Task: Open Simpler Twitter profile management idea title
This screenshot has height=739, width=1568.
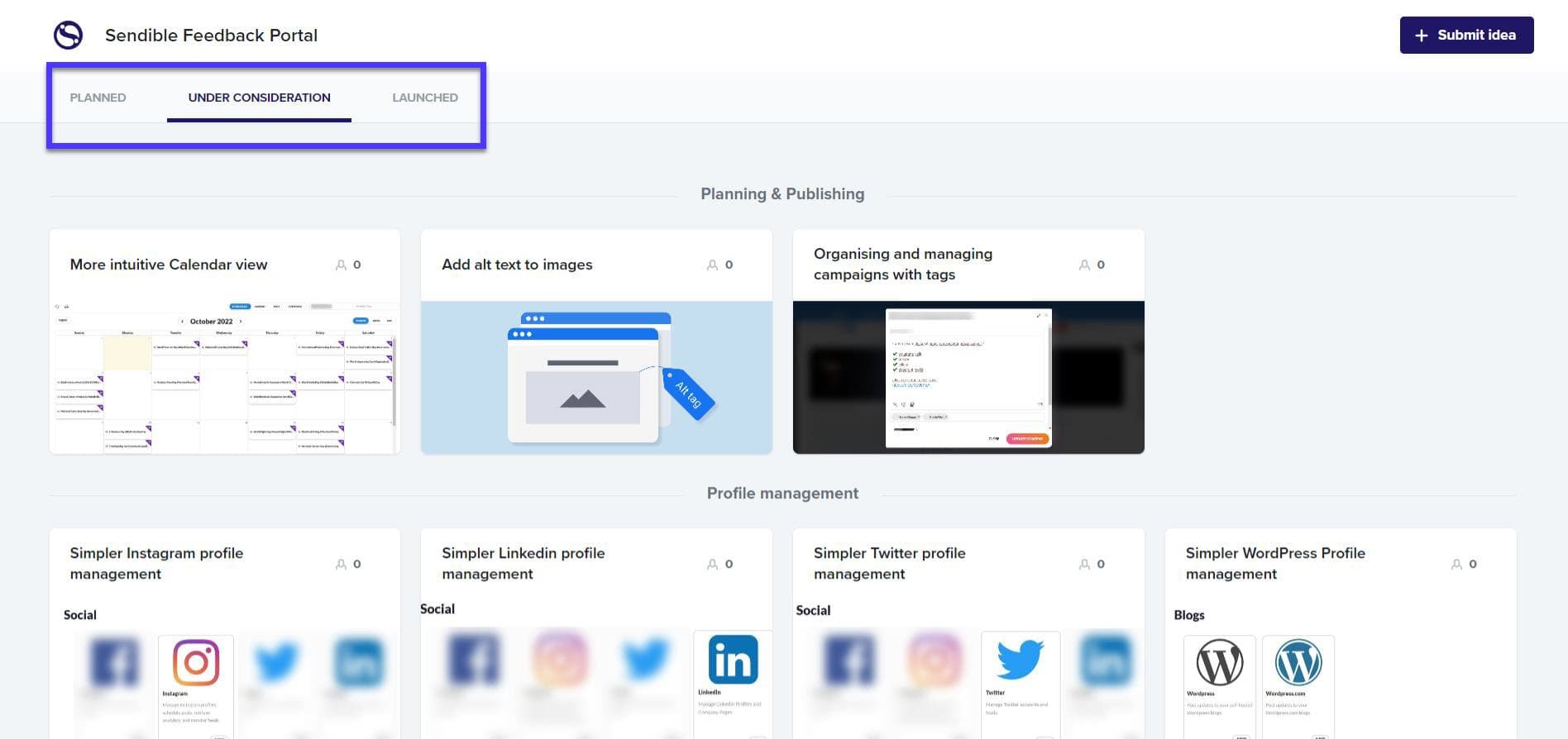Action: [x=889, y=564]
